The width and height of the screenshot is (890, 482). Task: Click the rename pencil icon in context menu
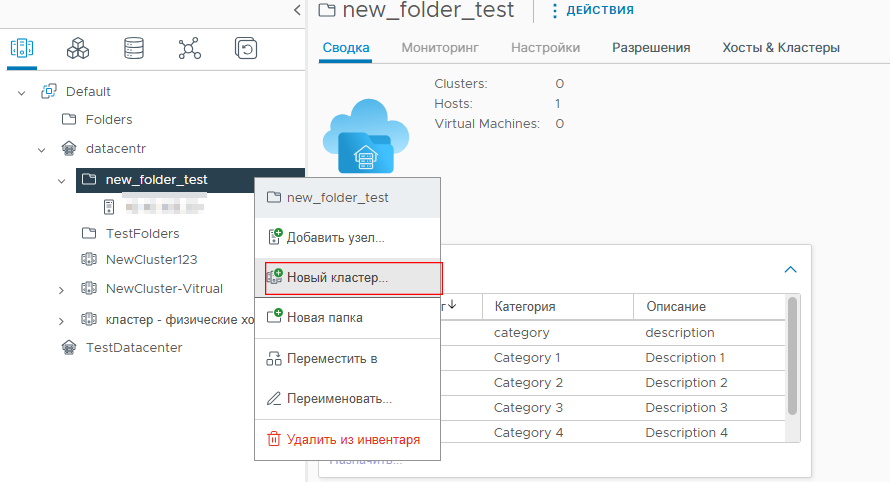pyautogui.click(x=274, y=399)
